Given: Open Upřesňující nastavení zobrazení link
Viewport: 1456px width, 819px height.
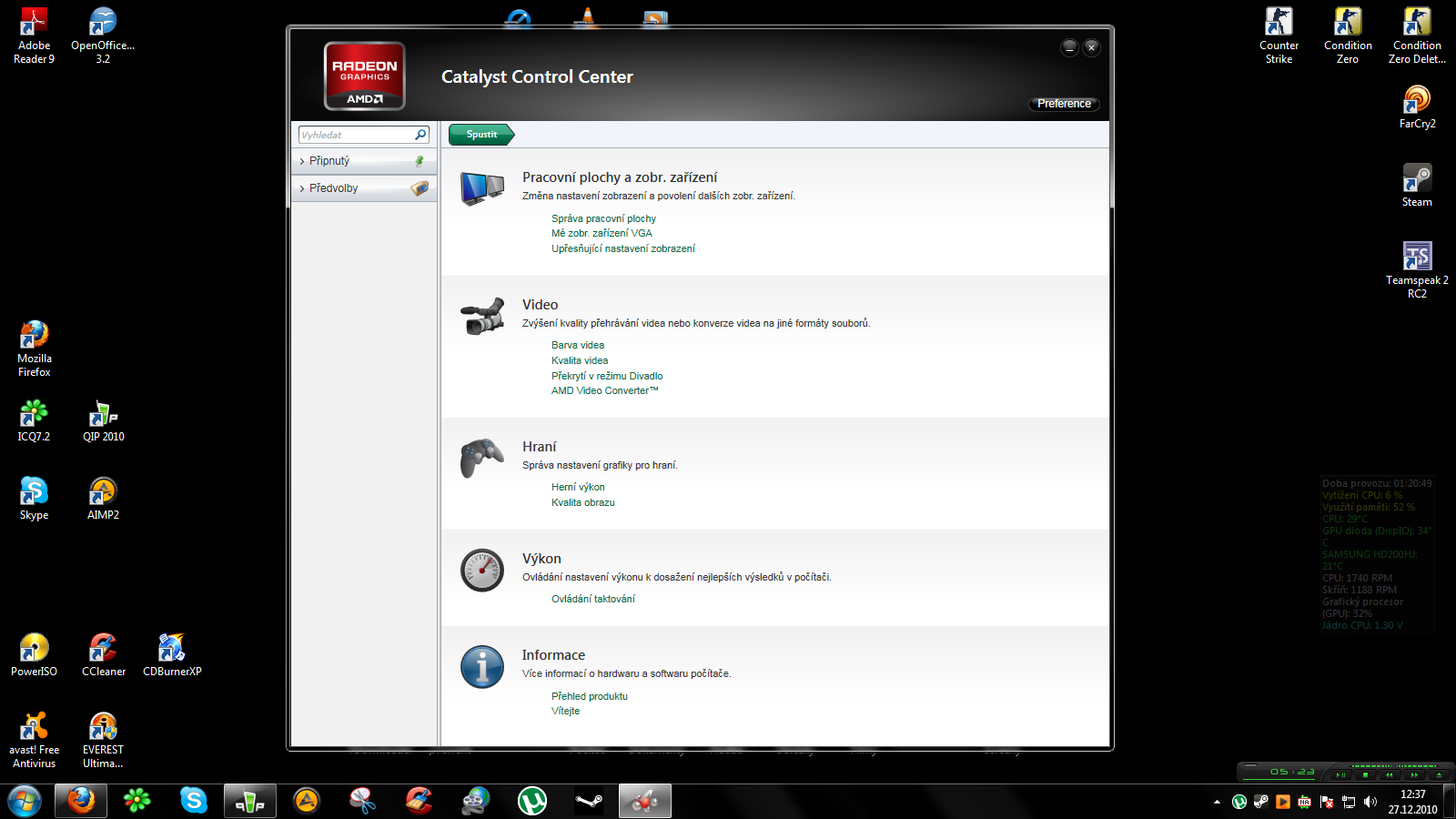Looking at the screenshot, I should coord(623,248).
